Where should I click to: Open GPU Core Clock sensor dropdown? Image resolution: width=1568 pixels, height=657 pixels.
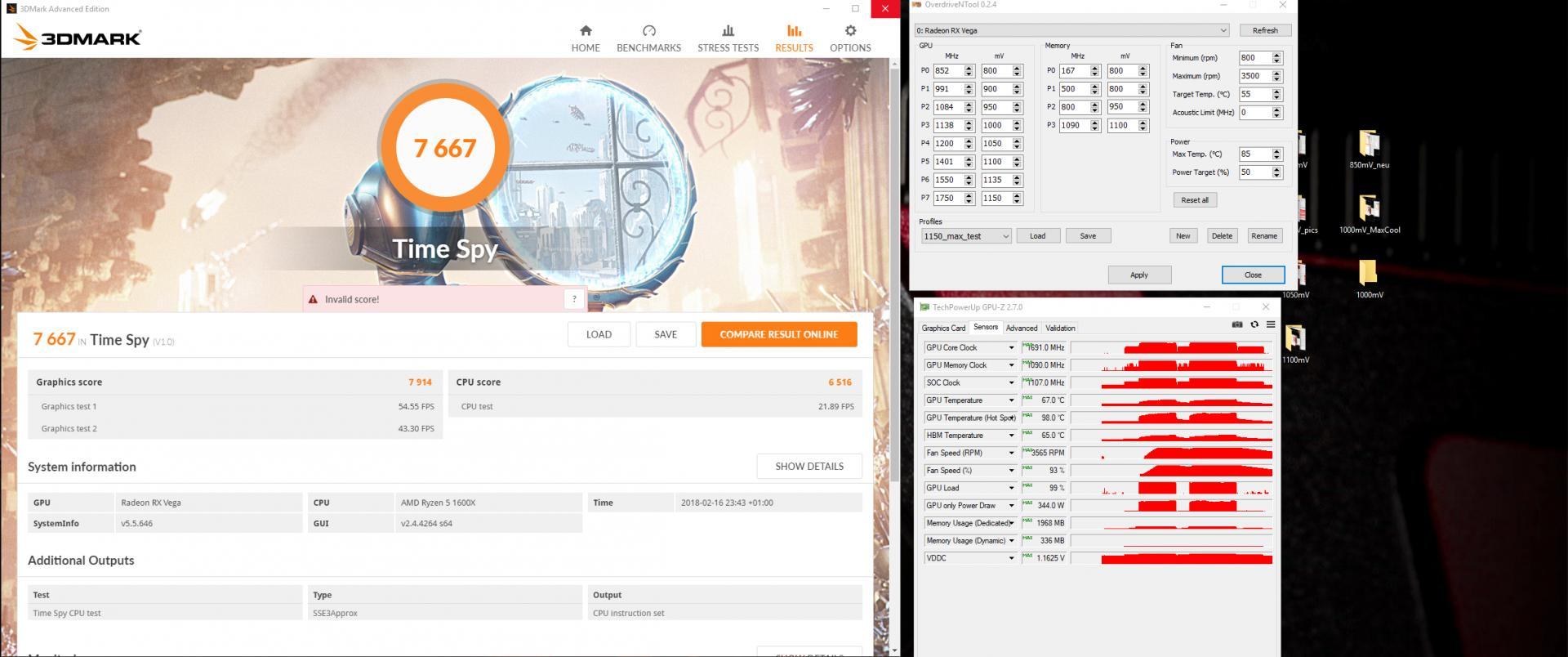1011,347
